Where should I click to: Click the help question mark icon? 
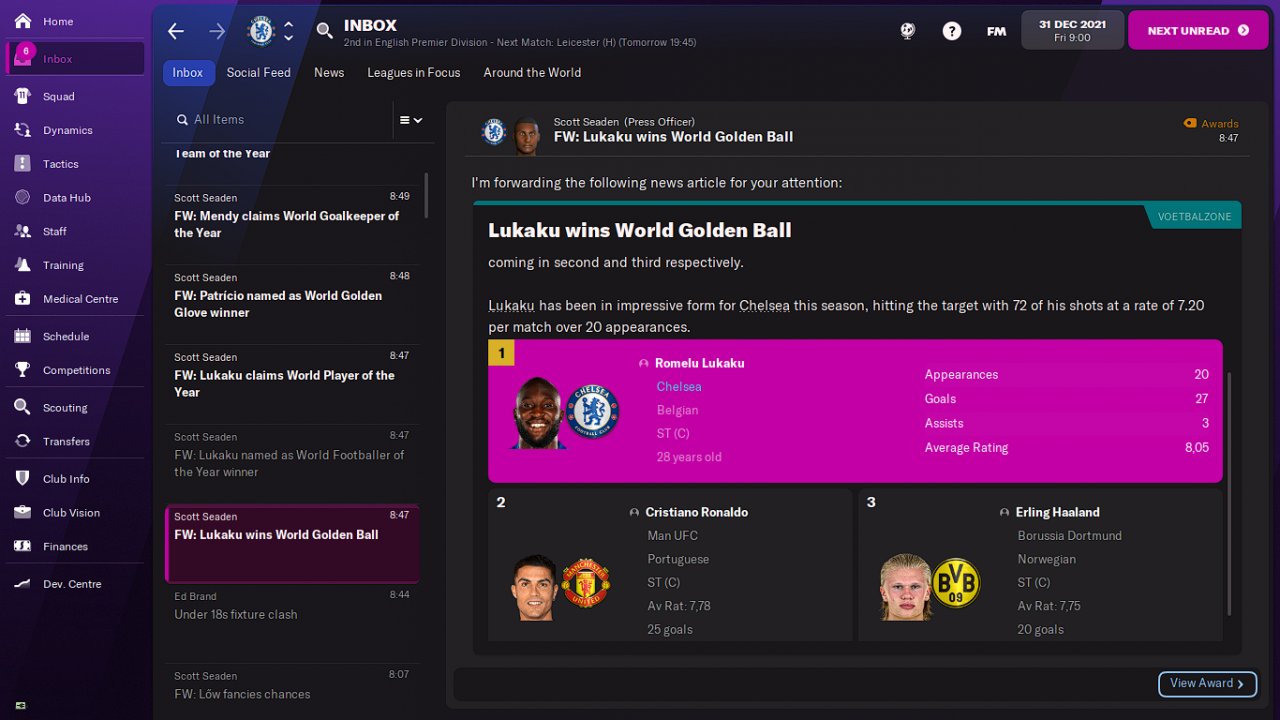[x=952, y=31]
